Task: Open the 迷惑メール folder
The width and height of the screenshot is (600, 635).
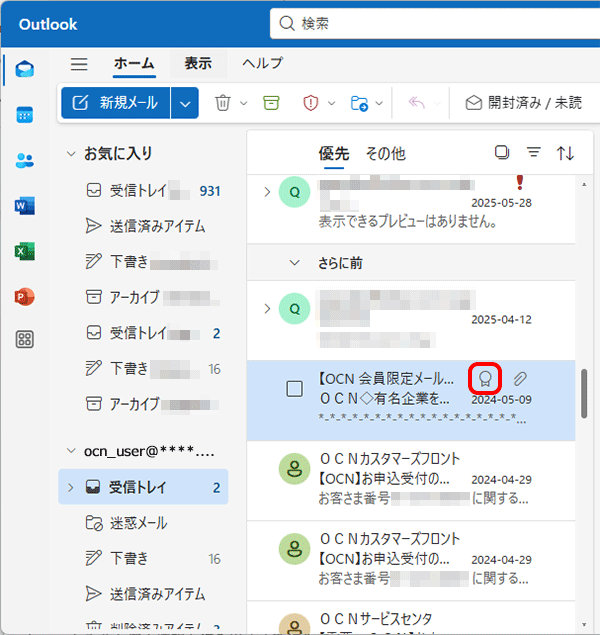Action: coord(138,523)
